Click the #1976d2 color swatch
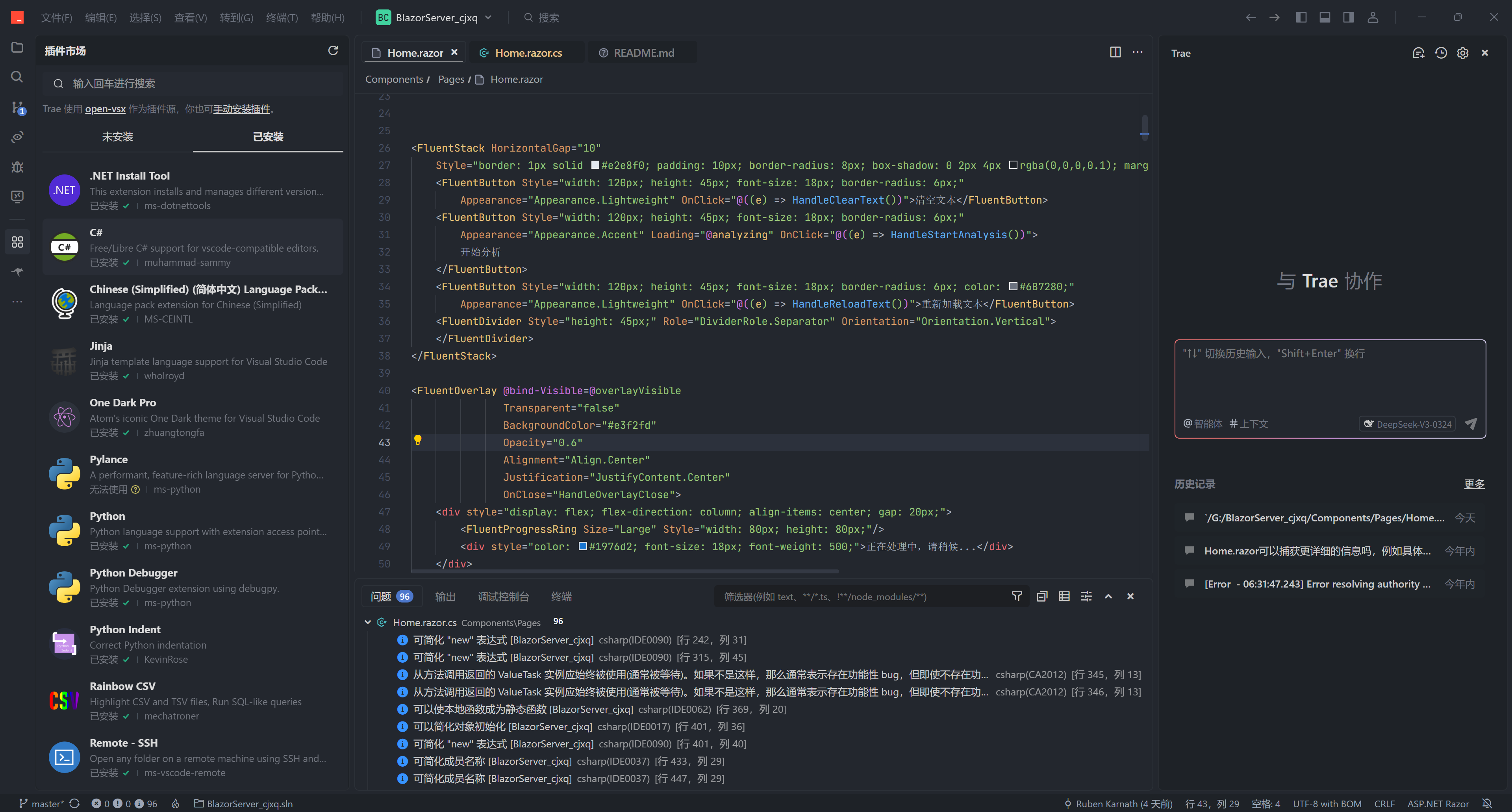Image resolution: width=1512 pixels, height=812 pixels. point(583,546)
